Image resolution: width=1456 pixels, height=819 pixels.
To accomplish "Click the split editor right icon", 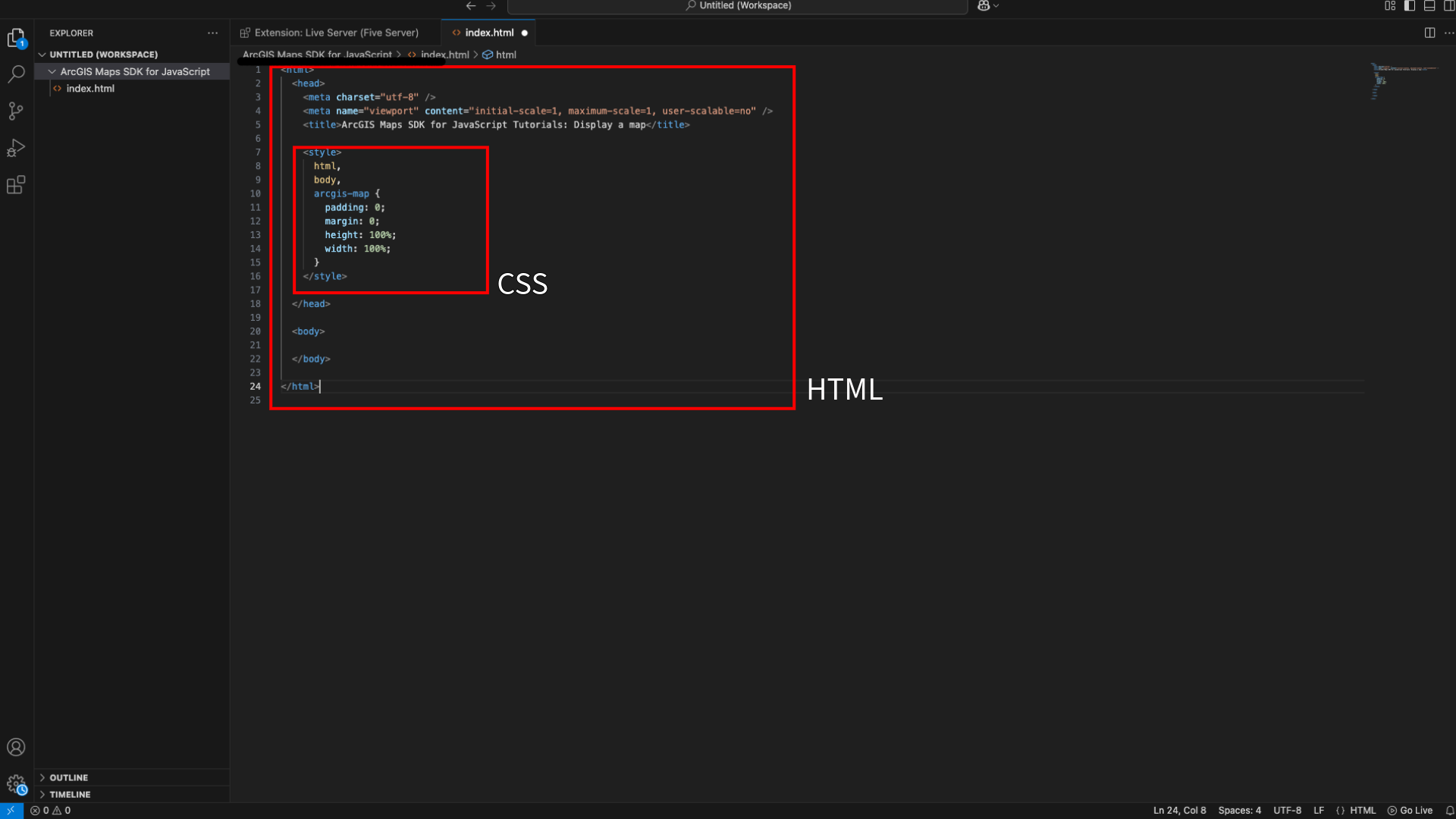I will tap(1429, 33).
